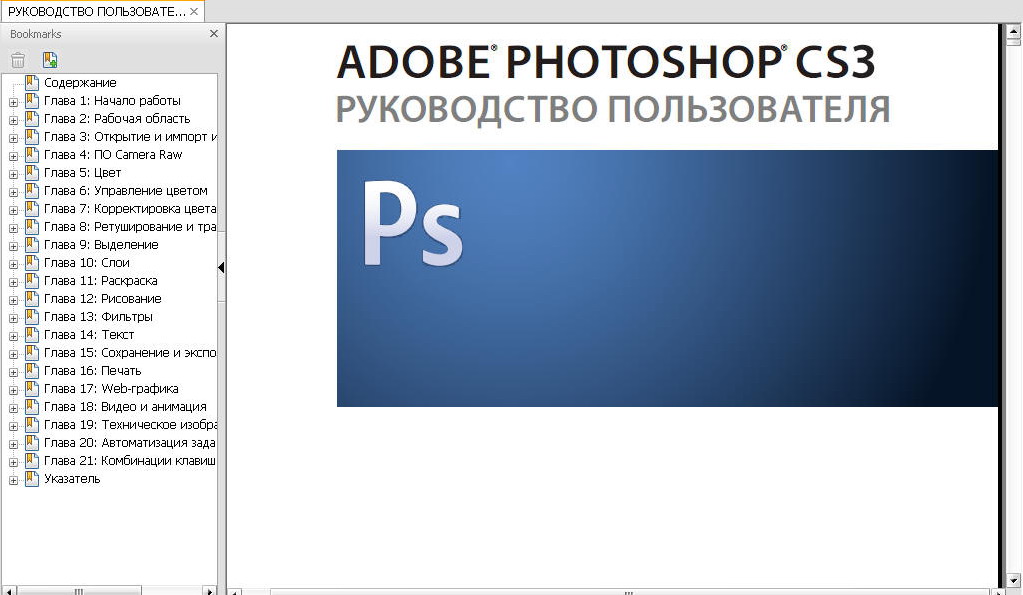Click bookmark icon beside Глава 14: Текст
This screenshot has width=1023, height=595.
(32, 334)
